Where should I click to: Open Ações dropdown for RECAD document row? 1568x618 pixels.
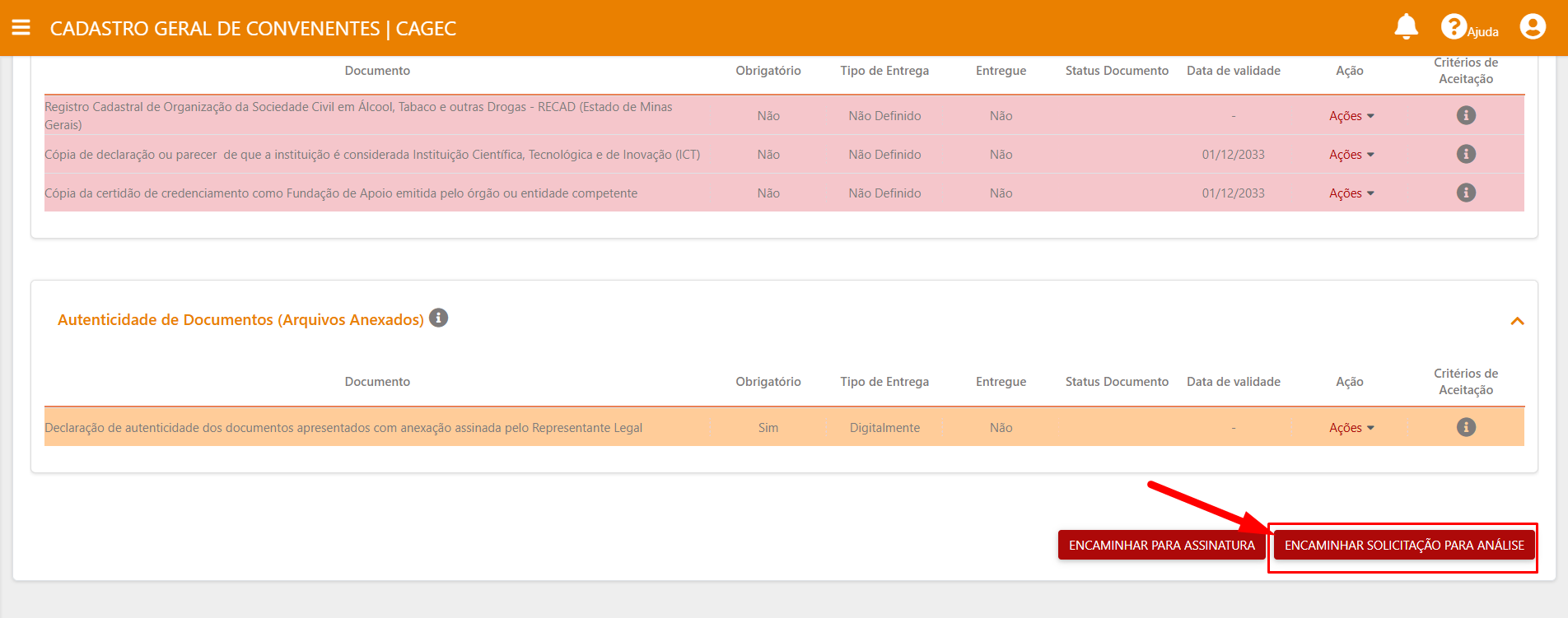click(1351, 116)
